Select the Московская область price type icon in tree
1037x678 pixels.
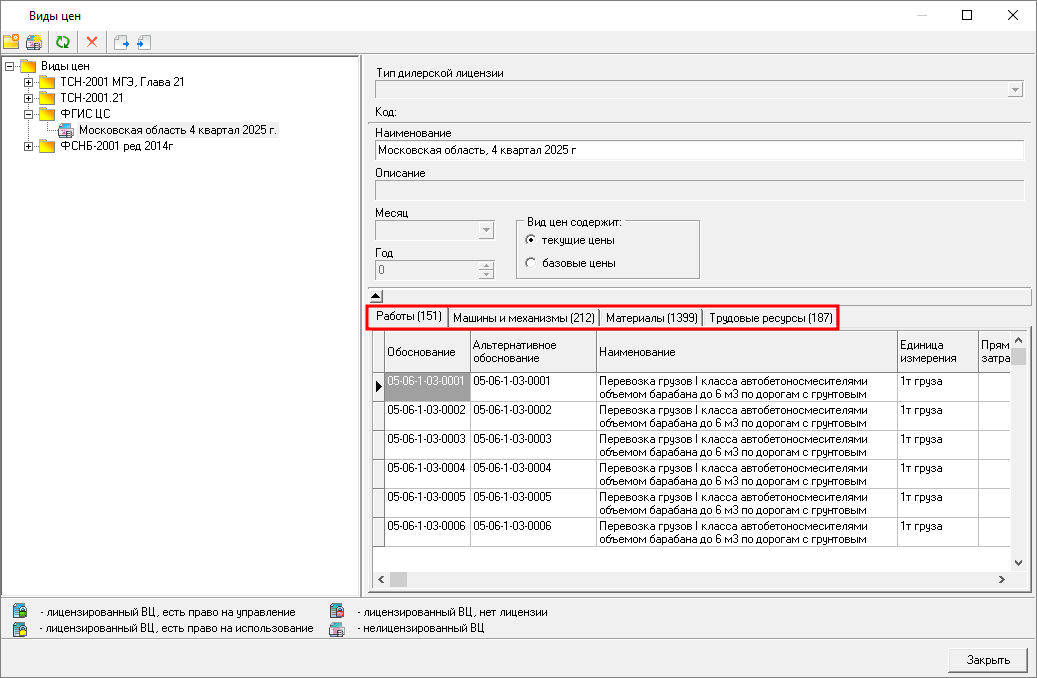click(66, 130)
